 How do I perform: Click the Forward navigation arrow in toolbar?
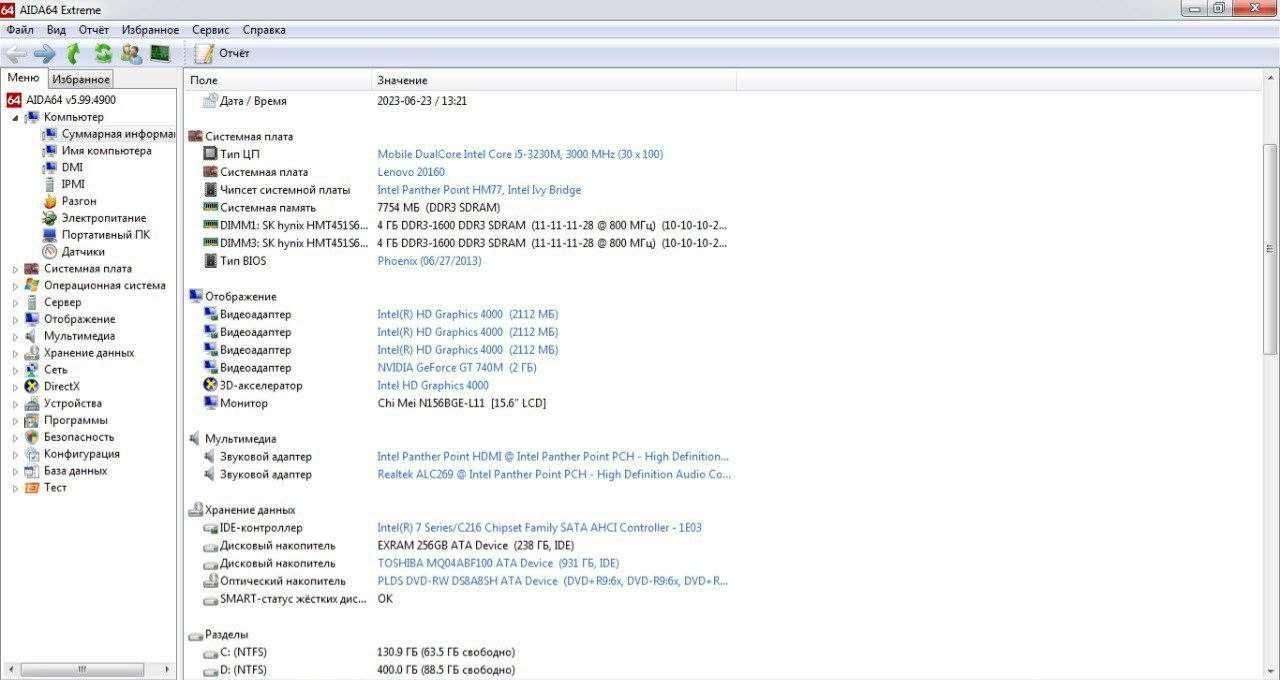coord(44,54)
